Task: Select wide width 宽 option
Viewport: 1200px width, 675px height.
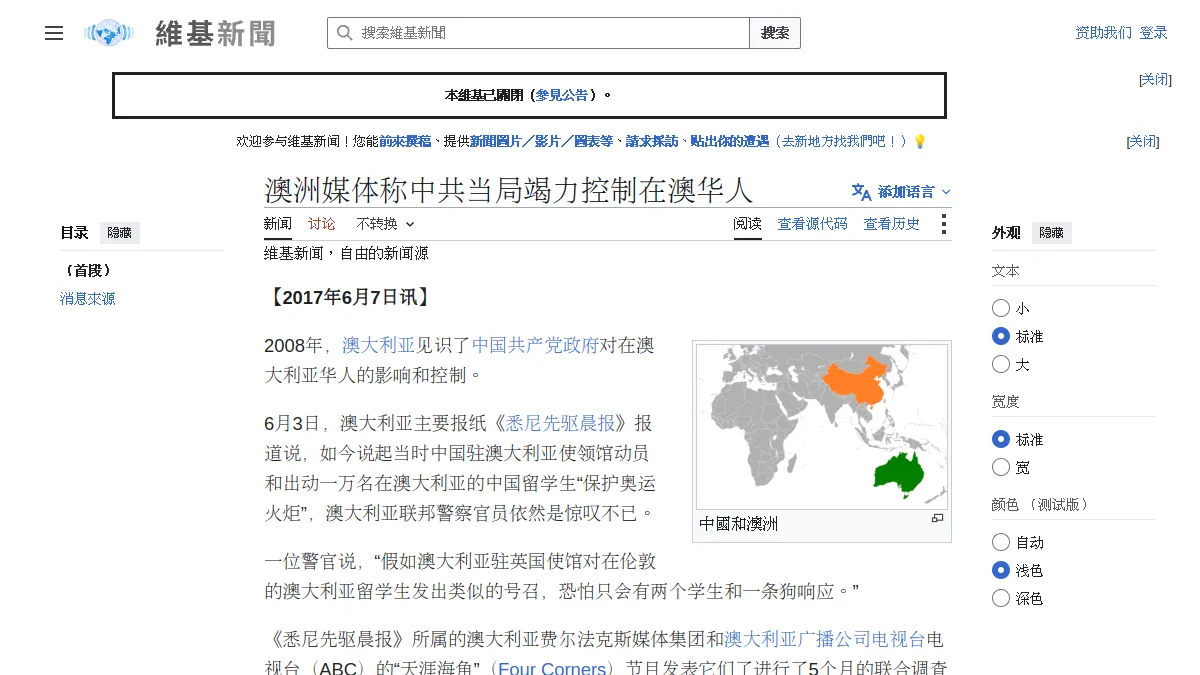Action: point(1001,467)
